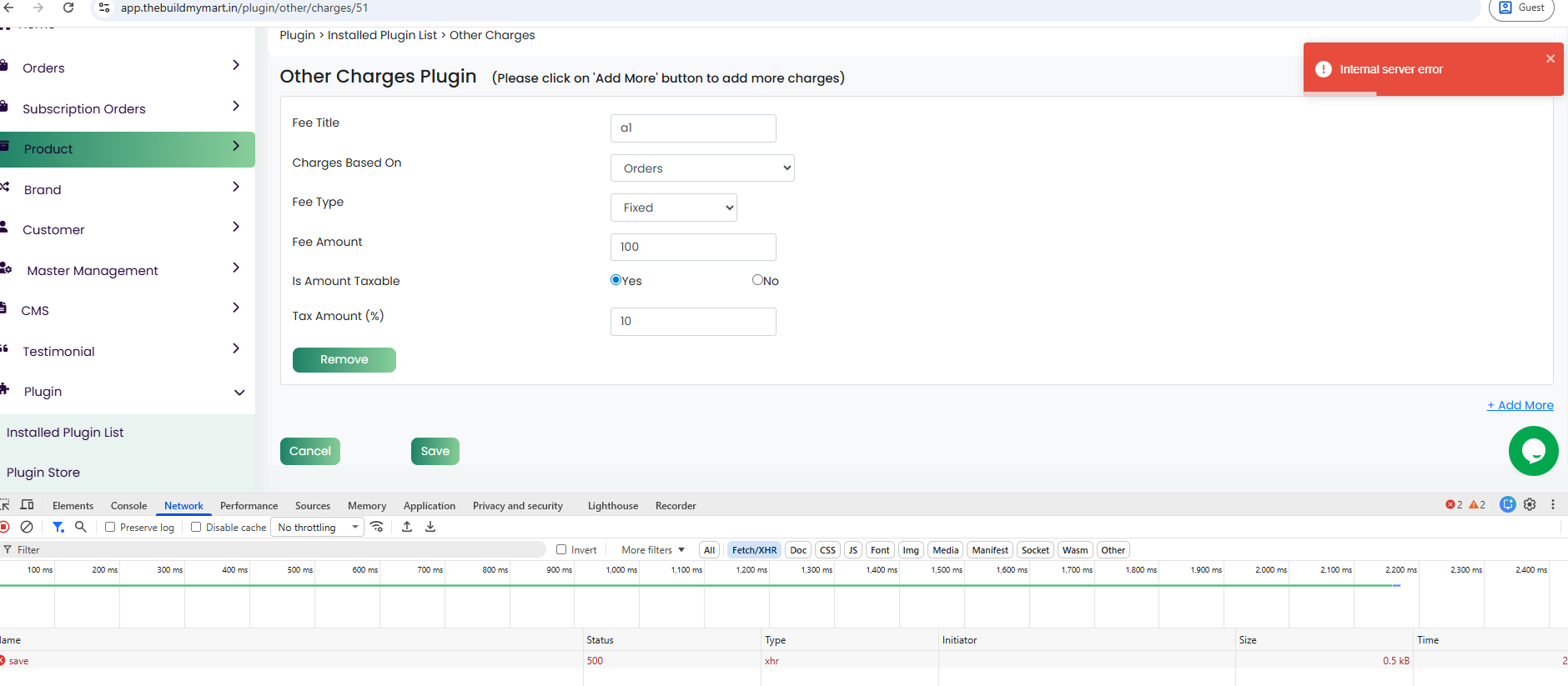Go forward with the browser forward arrow

click(38, 8)
